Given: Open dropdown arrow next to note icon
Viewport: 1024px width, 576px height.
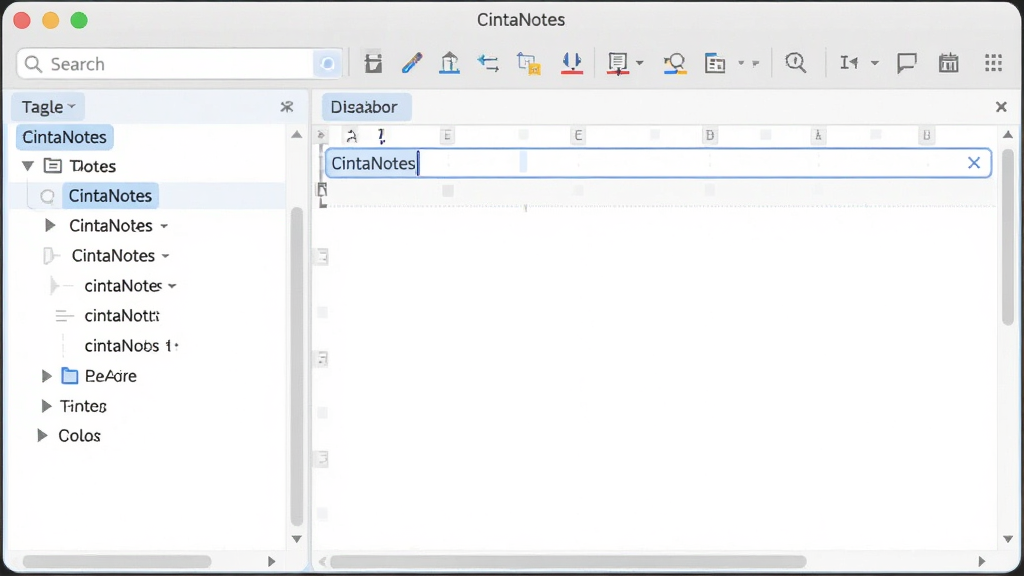Looking at the screenshot, I should point(639,63).
